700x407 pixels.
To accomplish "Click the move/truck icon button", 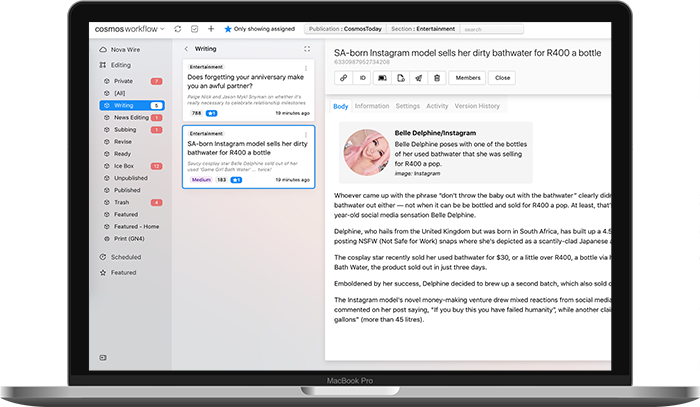I will tap(382, 78).
